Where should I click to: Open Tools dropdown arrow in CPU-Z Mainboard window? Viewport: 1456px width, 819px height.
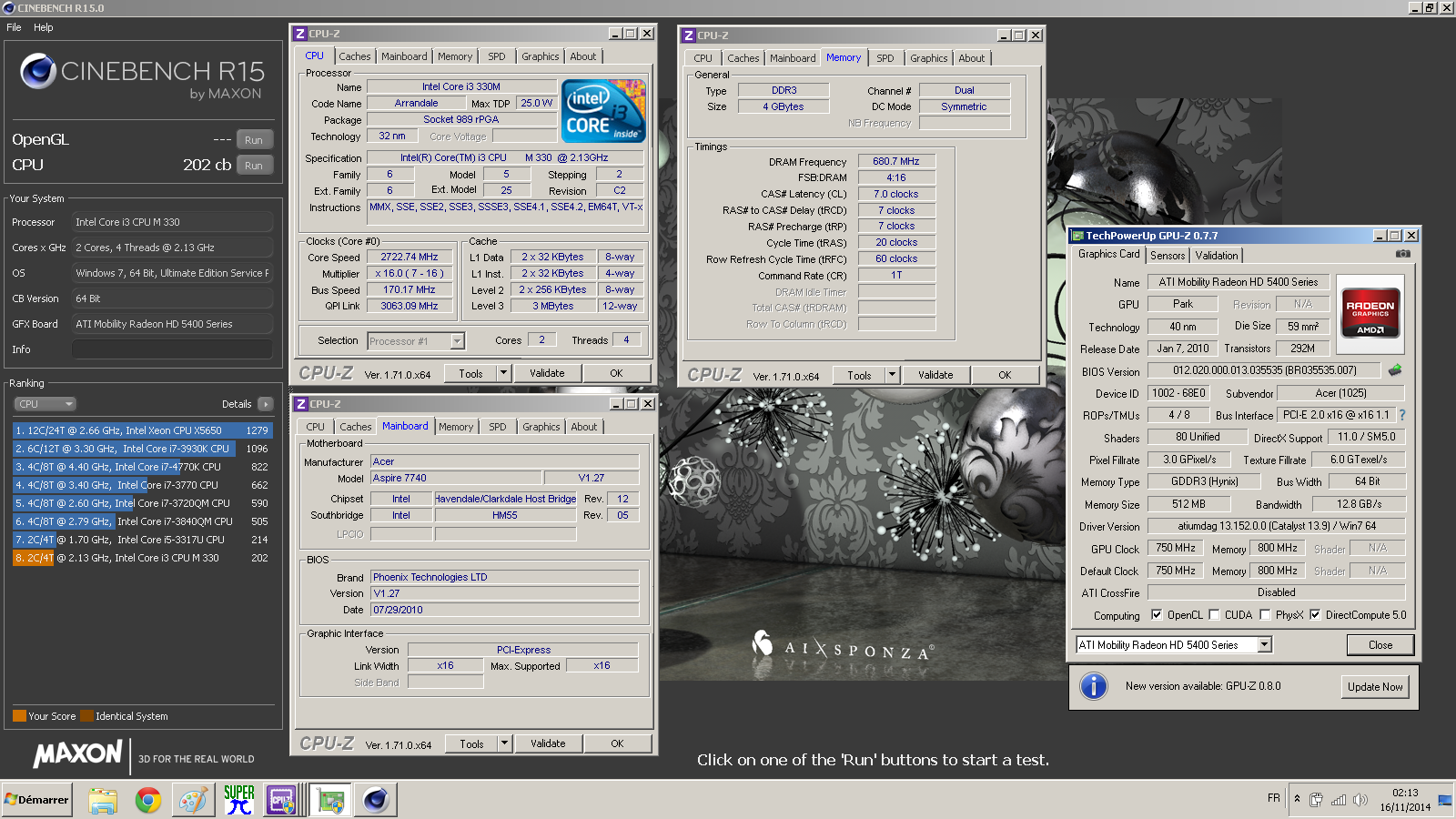504,743
